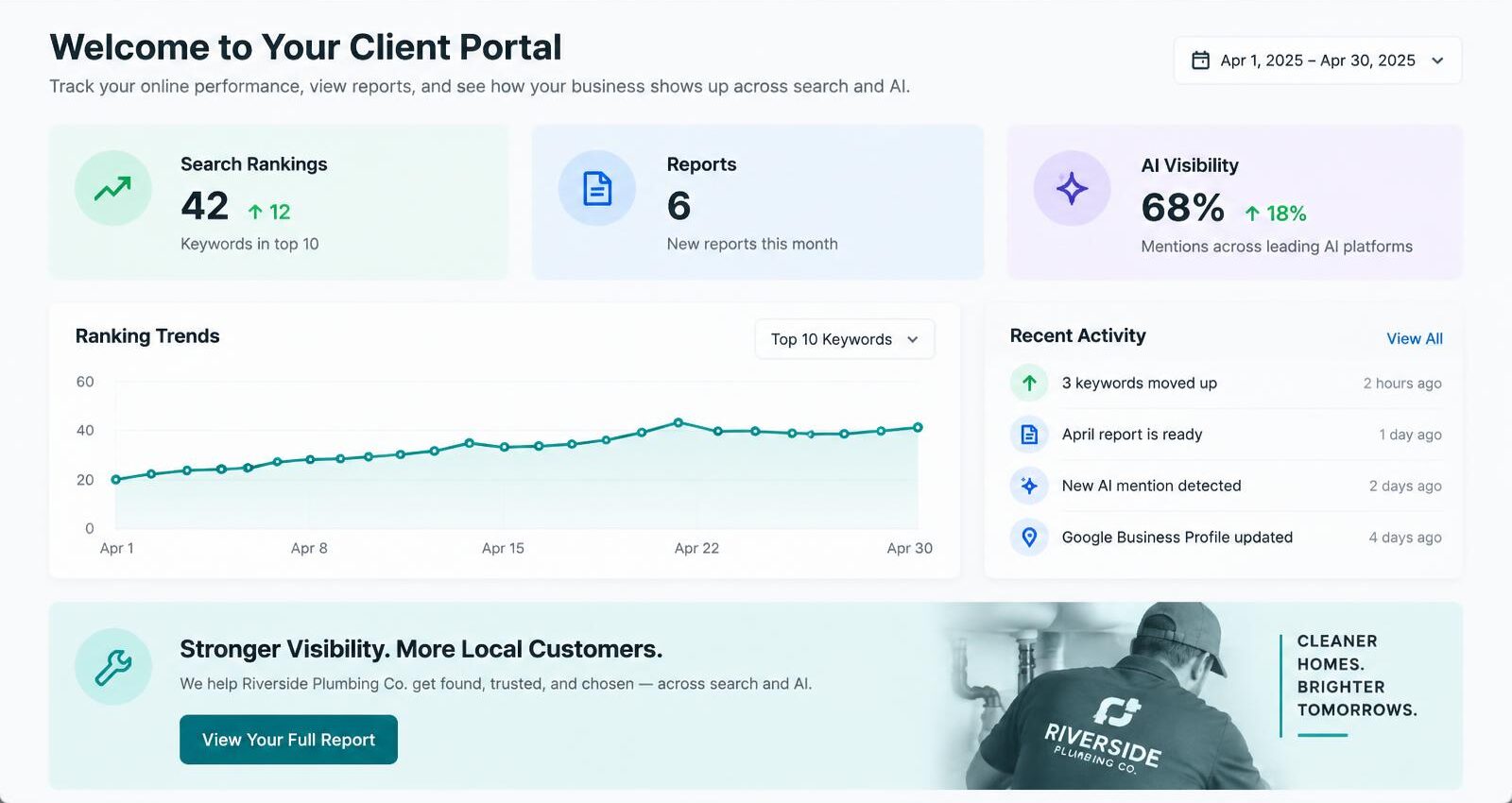Image resolution: width=1512 pixels, height=803 pixels.
Task: Click the wrench icon in the banner
Action: coord(112,667)
